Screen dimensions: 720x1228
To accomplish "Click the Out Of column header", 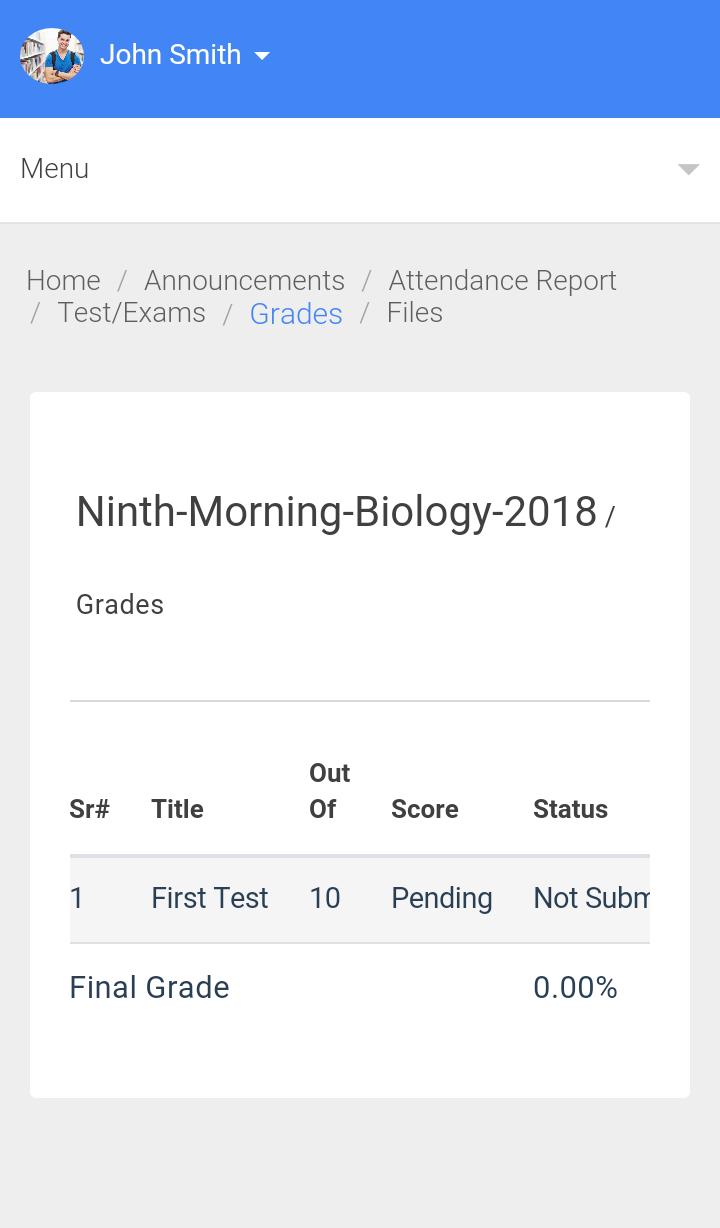I will [x=330, y=791].
